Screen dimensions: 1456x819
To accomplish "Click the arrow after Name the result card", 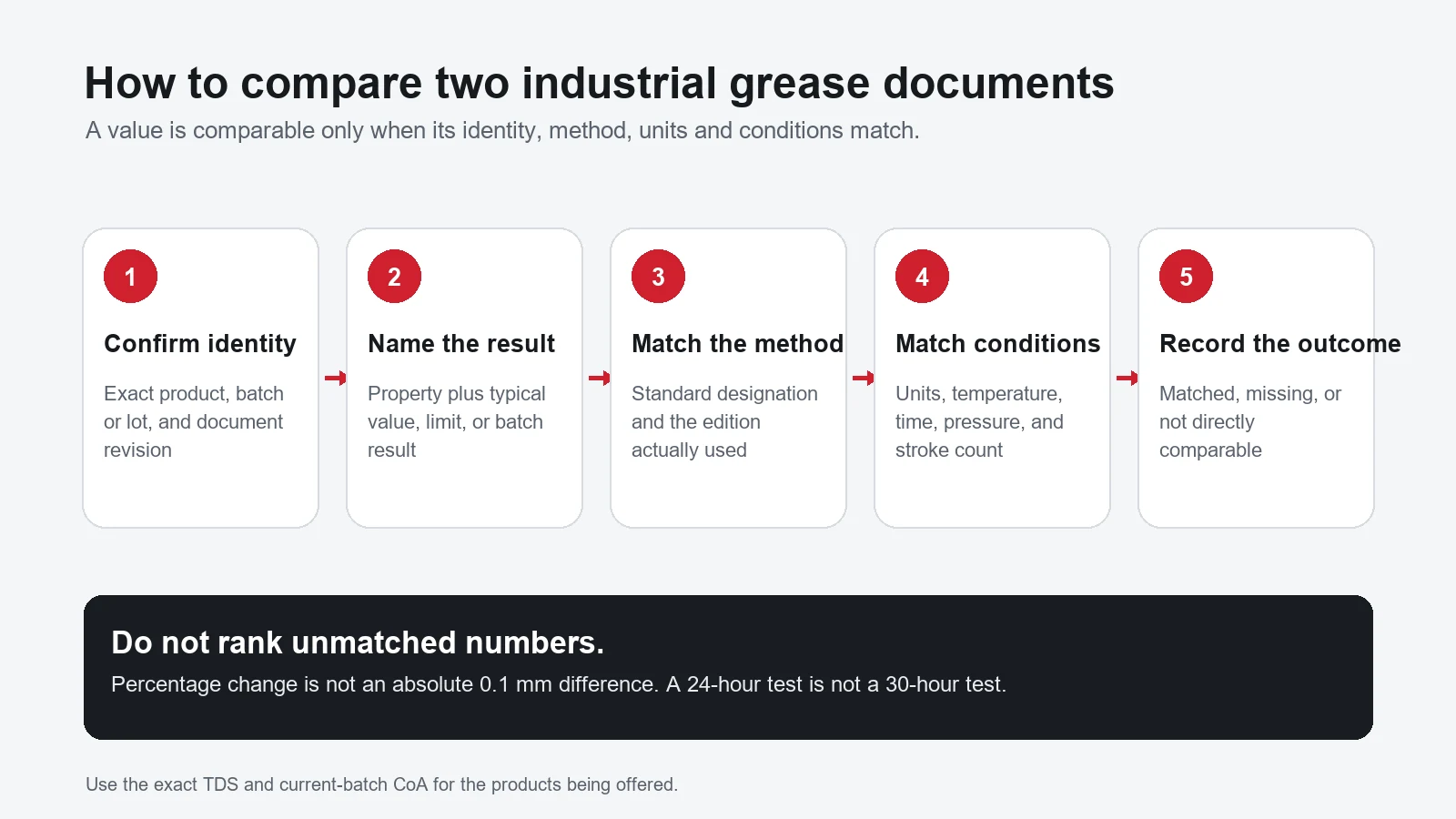I will [x=599, y=378].
